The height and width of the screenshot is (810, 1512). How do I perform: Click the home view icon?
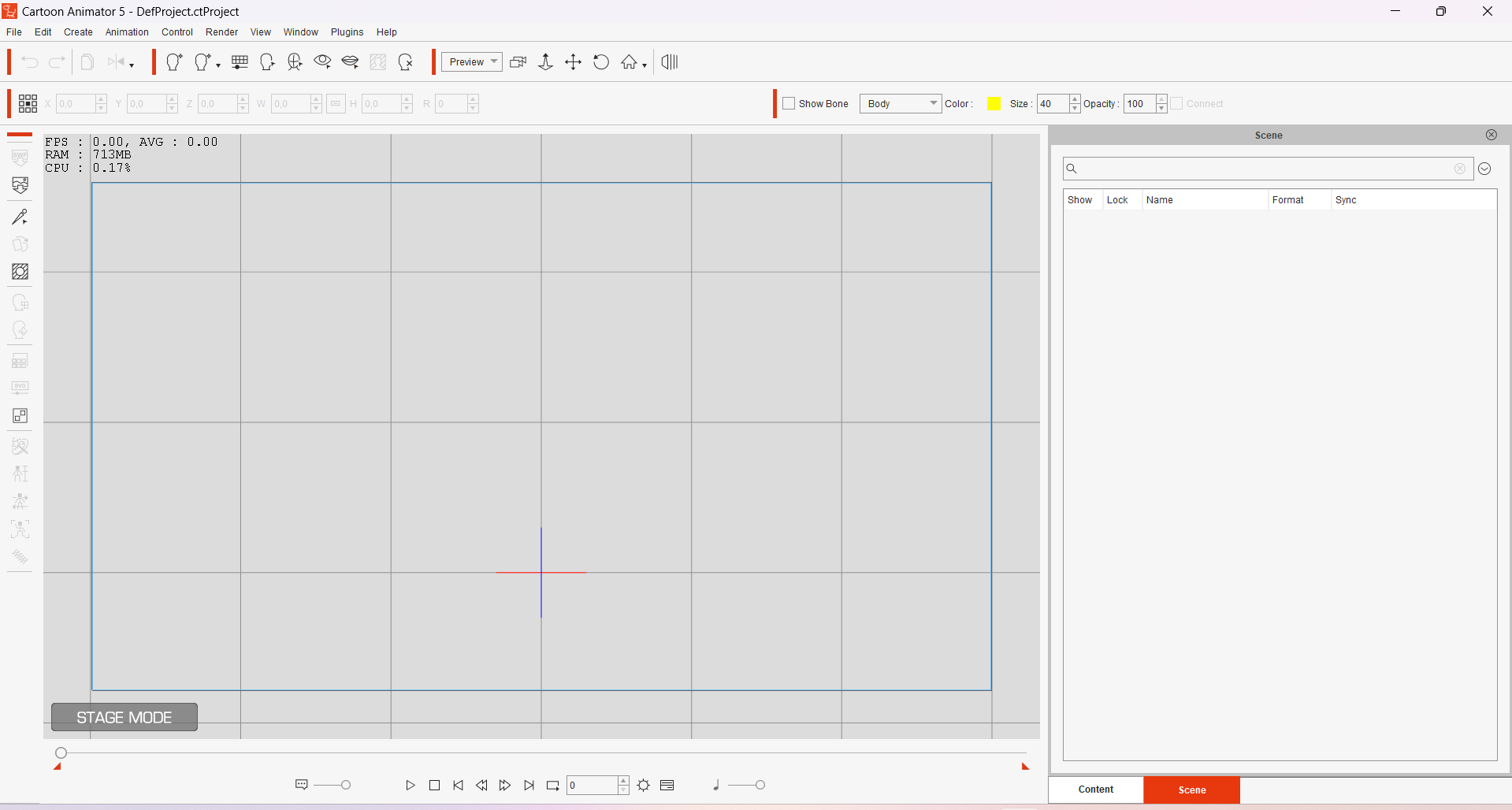coord(629,62)
